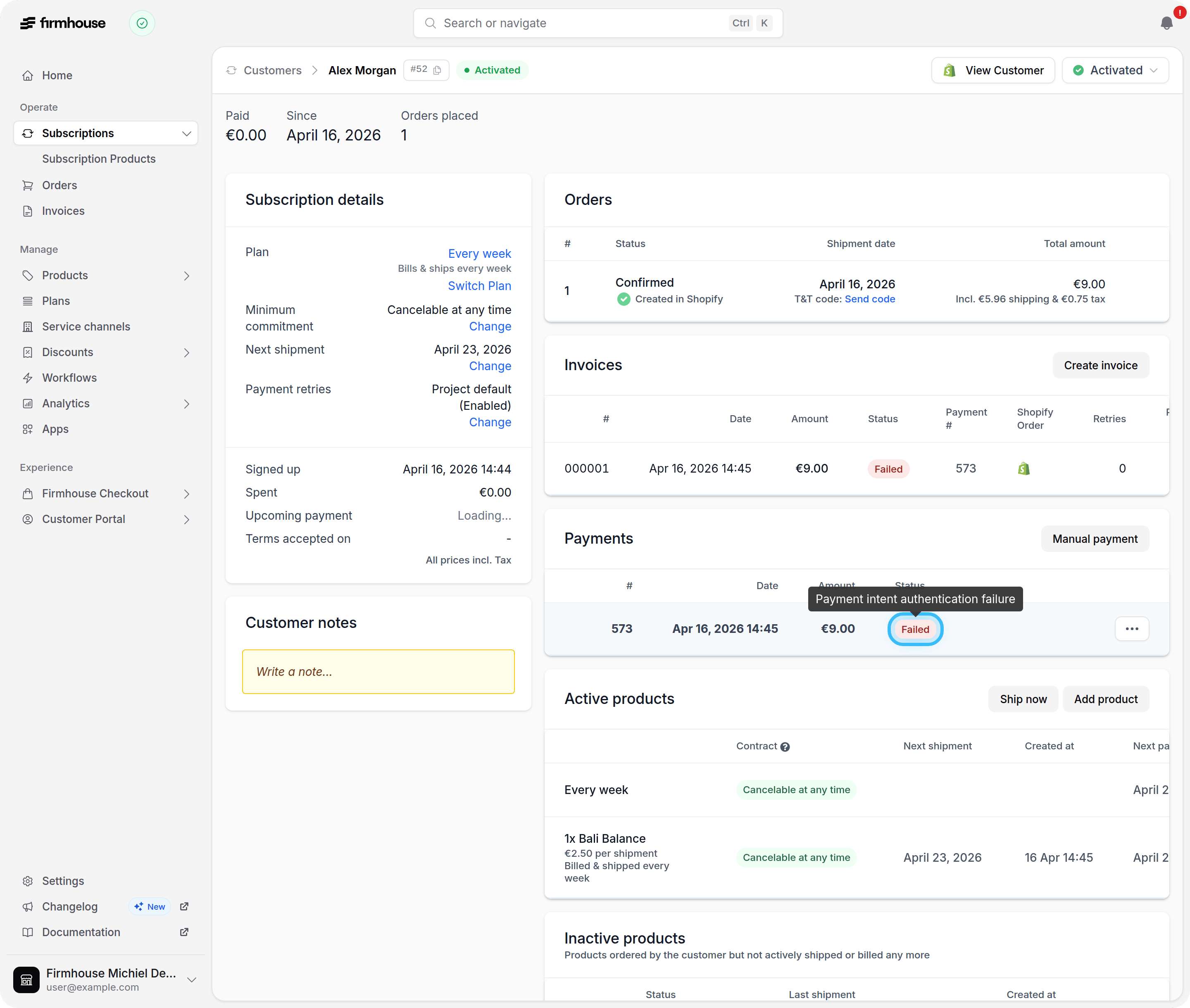Copy subscription number #52

point(437,70)
